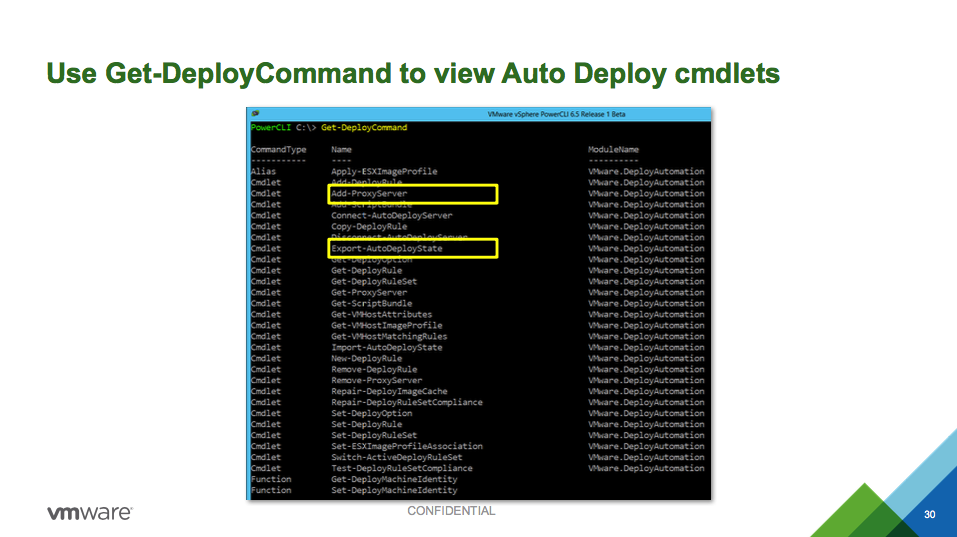Click the slide title about Get-DeployCommand
Image resolution: width=957 pixels, height=537 pixels.
413,73
